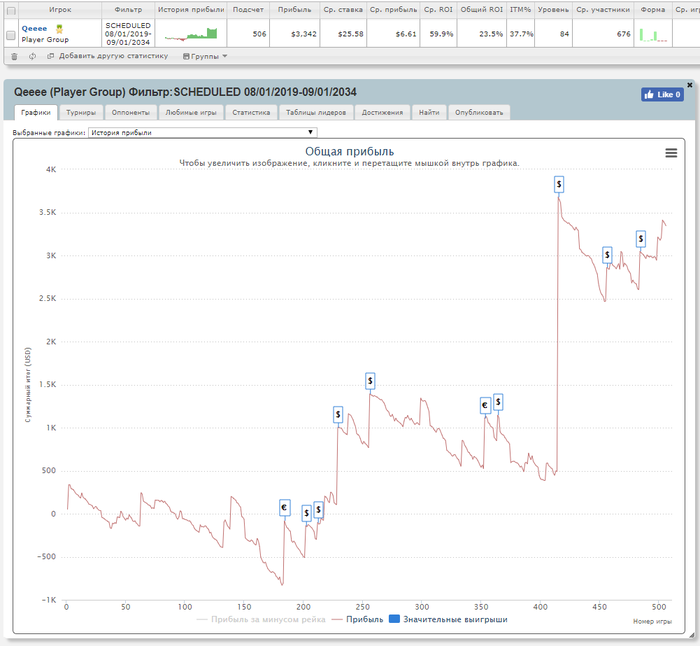Click the dollar win marker near game 203
This screenshot has height=646, width=700.
tap(306, 513)
